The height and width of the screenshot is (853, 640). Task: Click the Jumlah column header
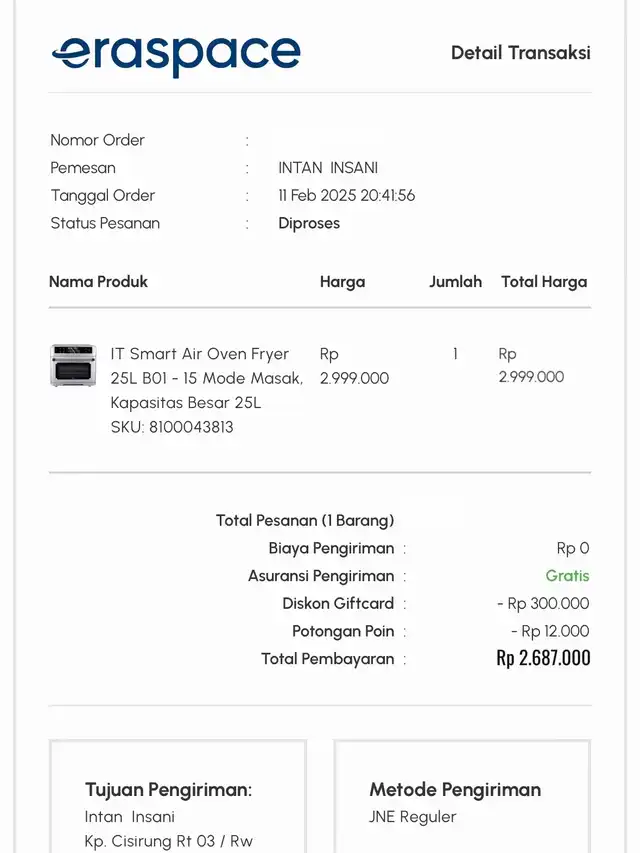pyautogui.click(x=456, y=282)
